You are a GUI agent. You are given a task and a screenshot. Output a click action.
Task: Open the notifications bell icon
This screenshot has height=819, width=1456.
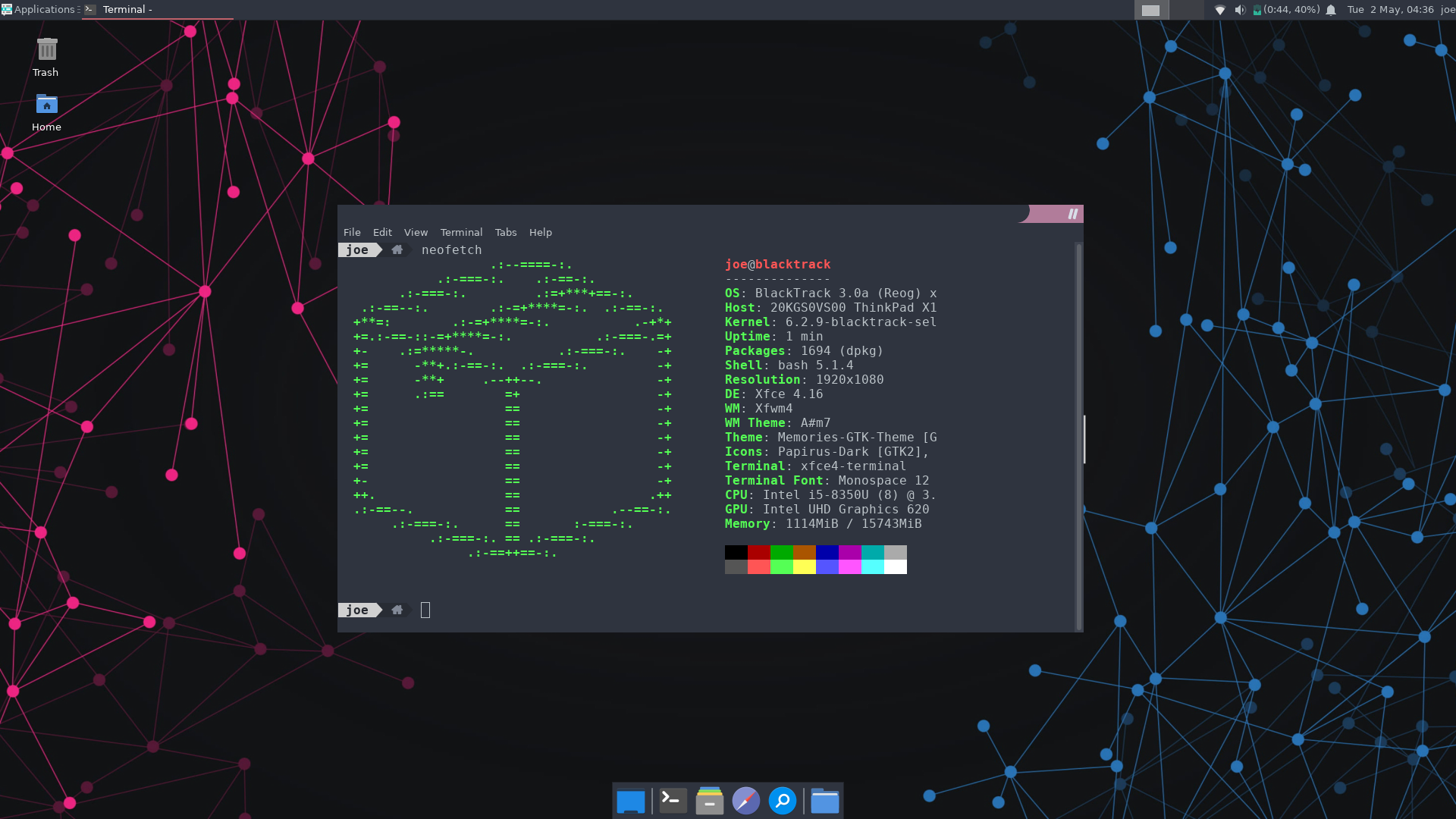coord(1331,10)
